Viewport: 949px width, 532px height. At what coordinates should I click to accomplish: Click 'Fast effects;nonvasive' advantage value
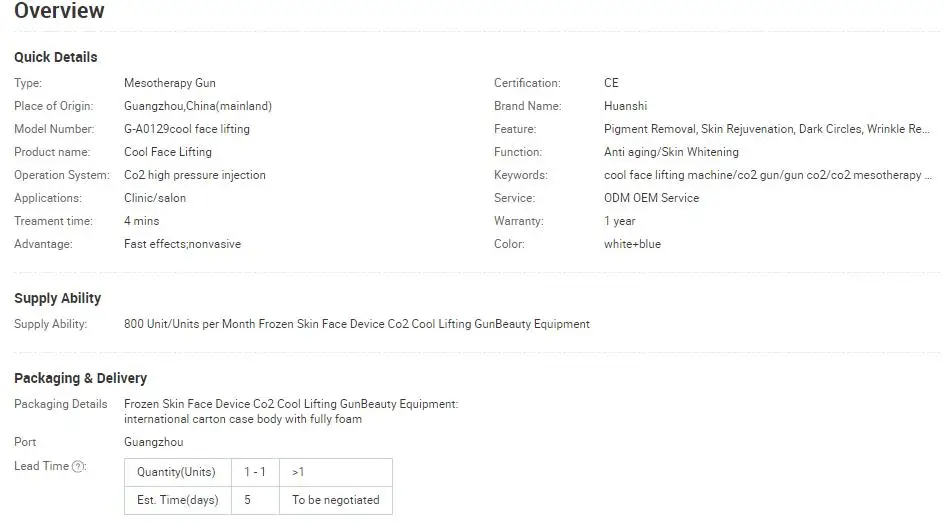click(182, 244)
